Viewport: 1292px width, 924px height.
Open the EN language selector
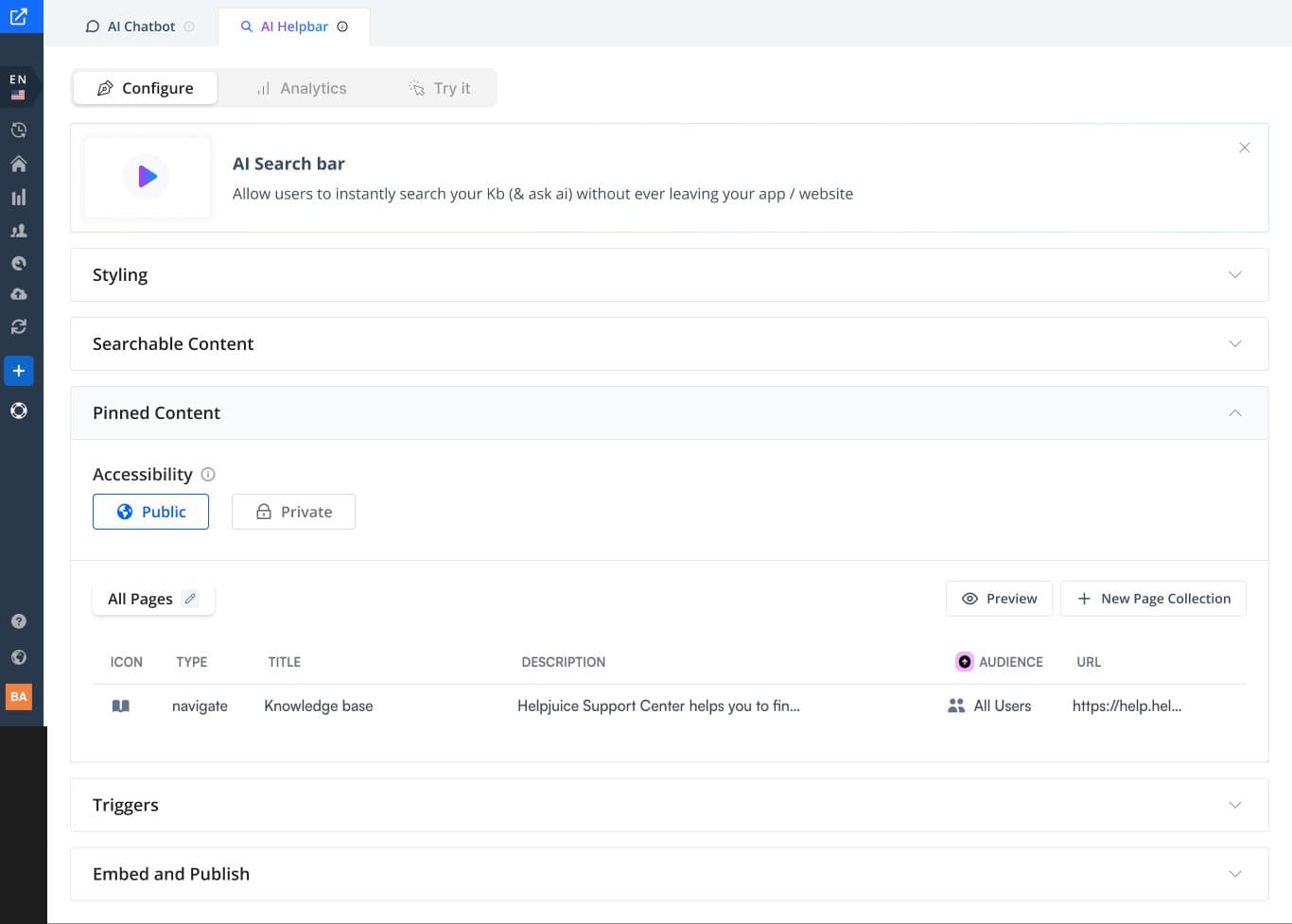(18, 87)
